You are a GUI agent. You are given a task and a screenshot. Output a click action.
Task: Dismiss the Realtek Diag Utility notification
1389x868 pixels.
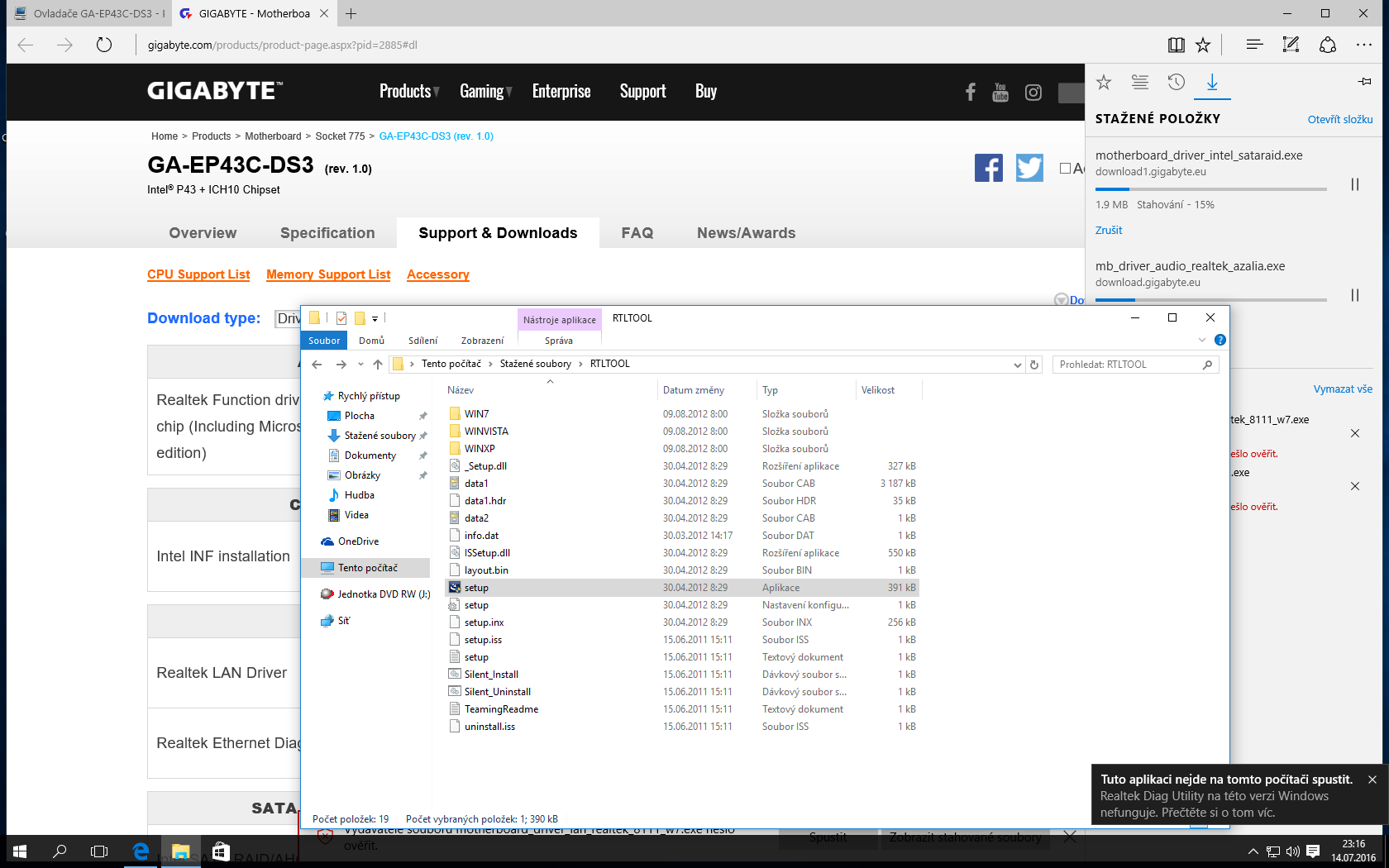[1372, 780]
